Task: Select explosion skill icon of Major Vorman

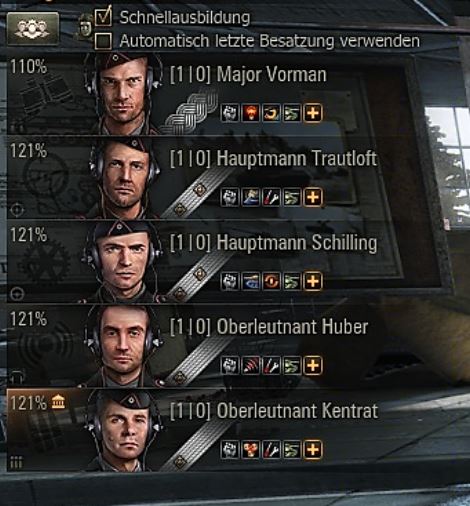Action: click(250, 113)
